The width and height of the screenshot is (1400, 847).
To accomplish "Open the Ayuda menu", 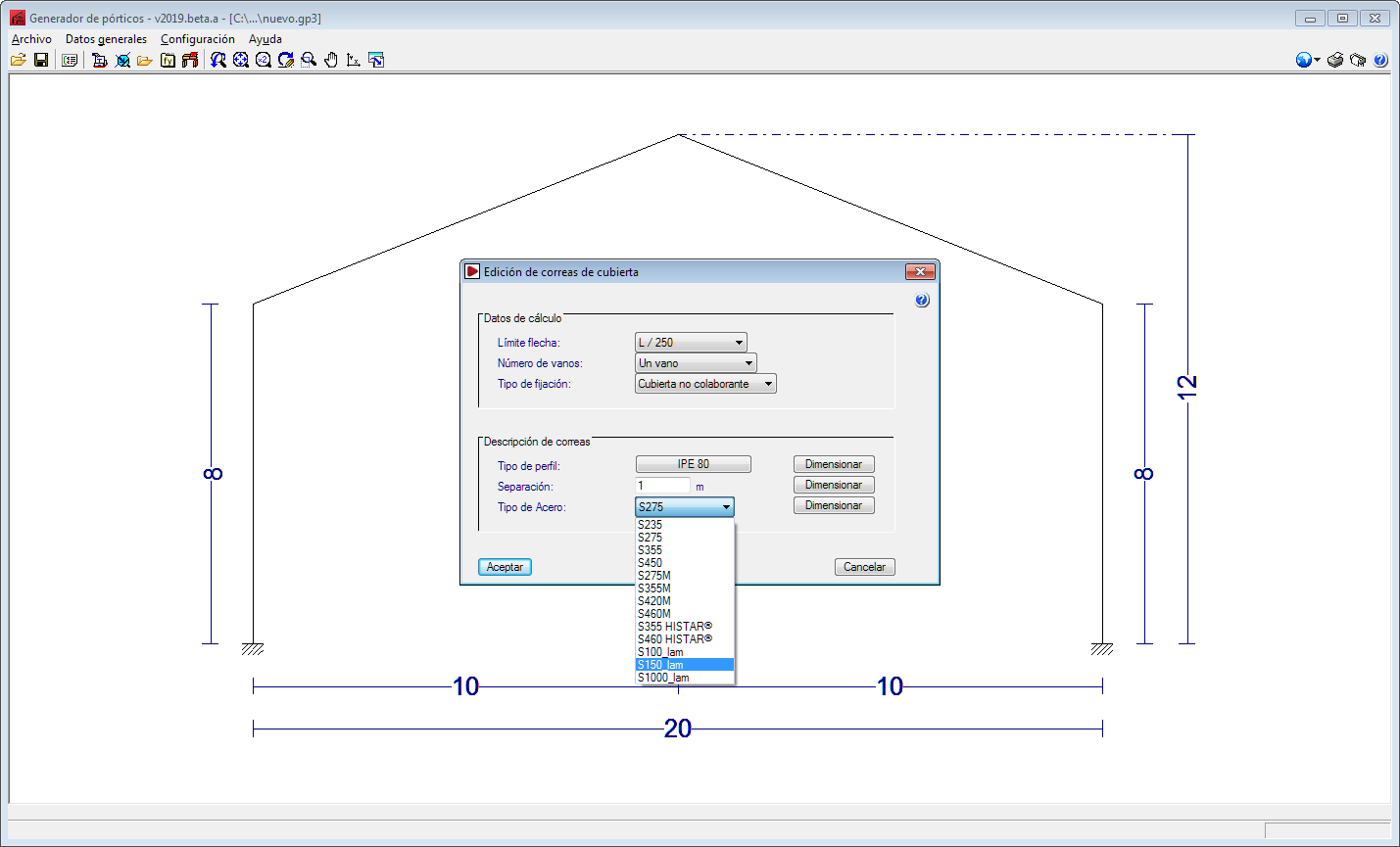I will pos(266,39).
